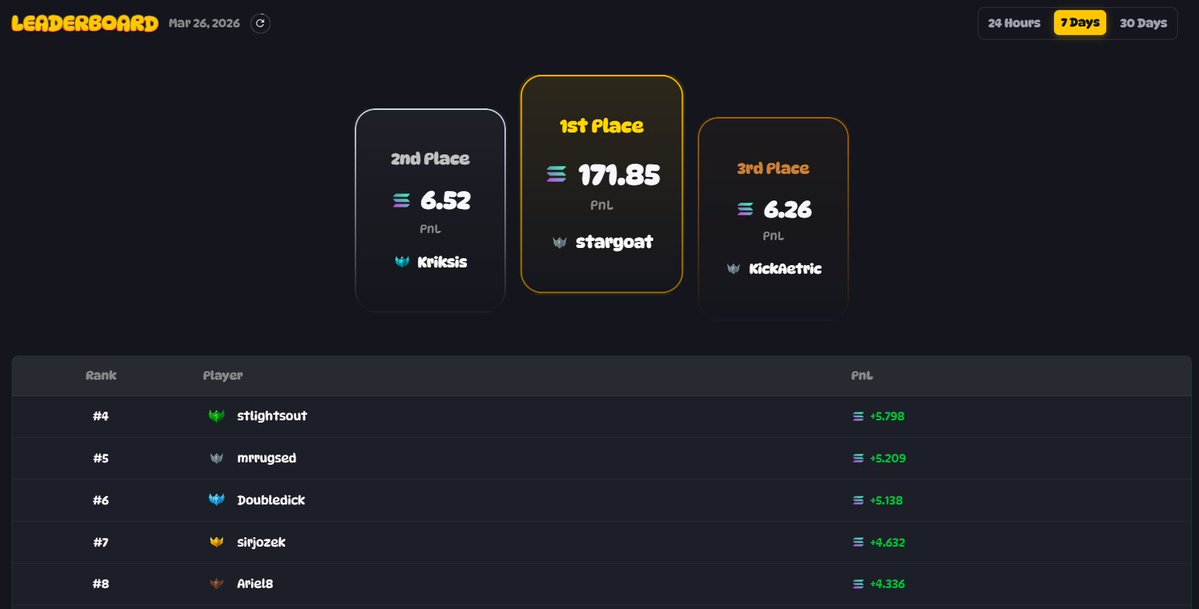Click Ariel8's bronze rank badge
Image resolution: width=1199 pixels, height=609 pixels.
coord(216,584)
